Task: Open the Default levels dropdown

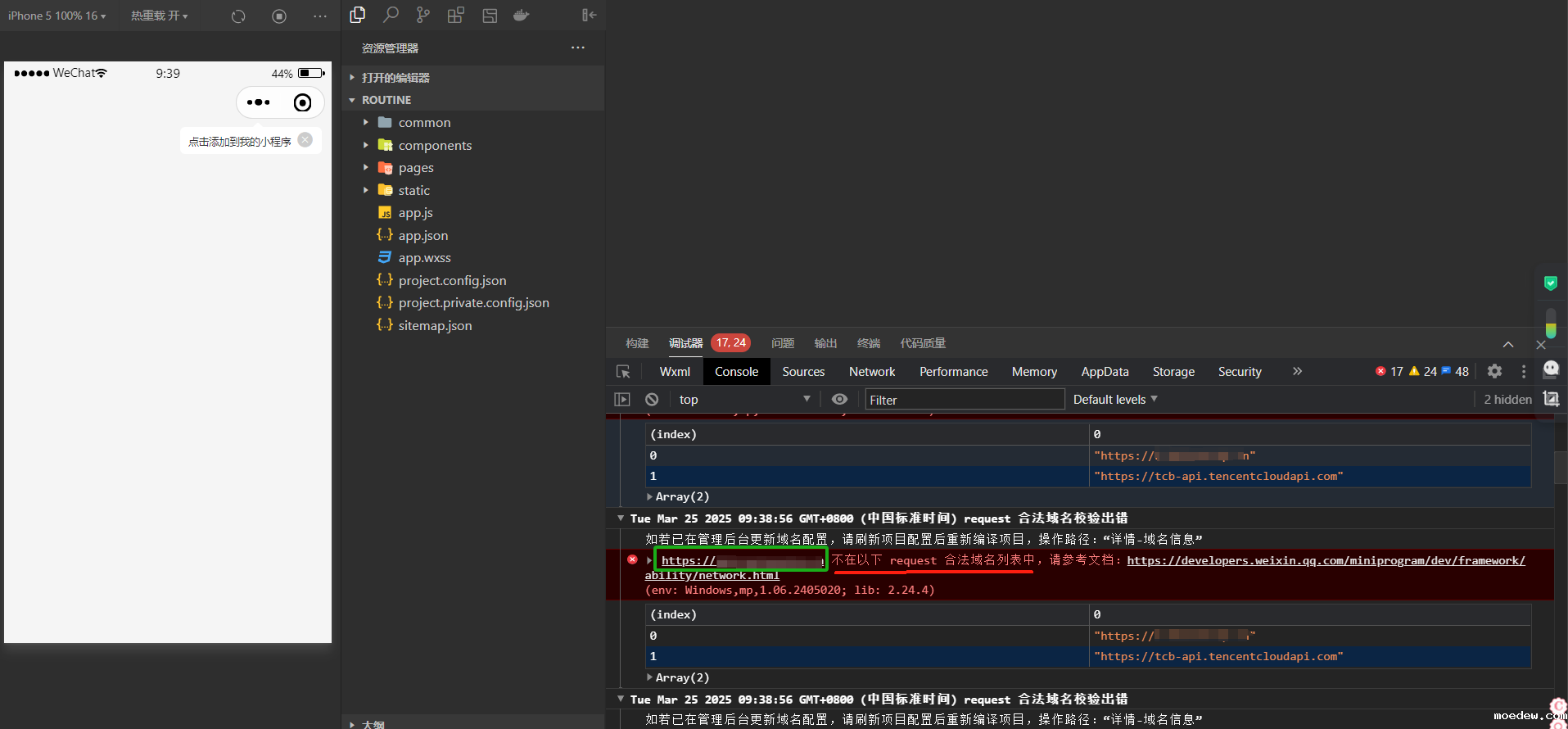Action: click(x=1115, y=400)
